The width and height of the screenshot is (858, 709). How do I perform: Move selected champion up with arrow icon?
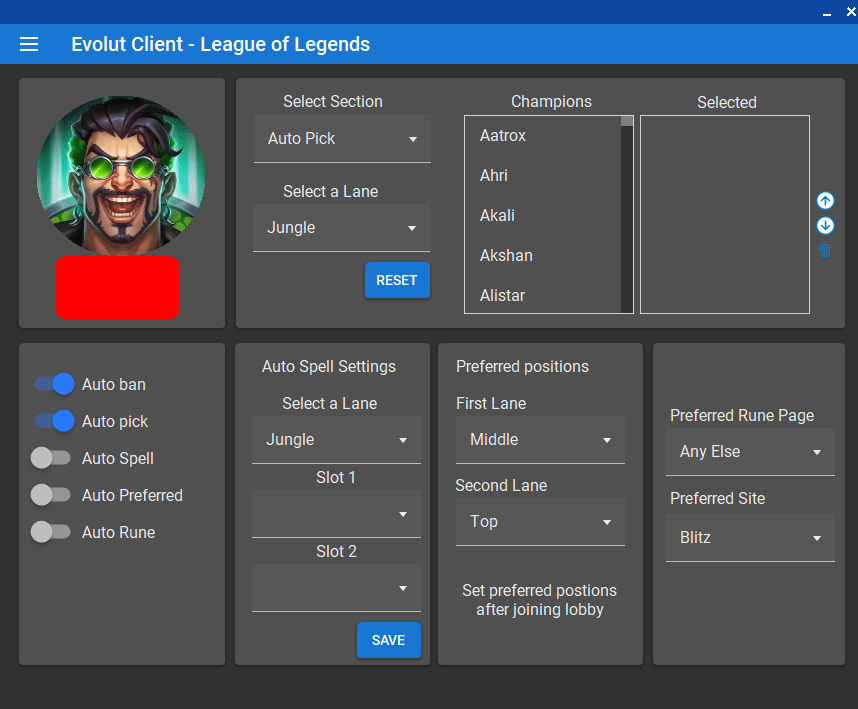[x=825, y=201]
